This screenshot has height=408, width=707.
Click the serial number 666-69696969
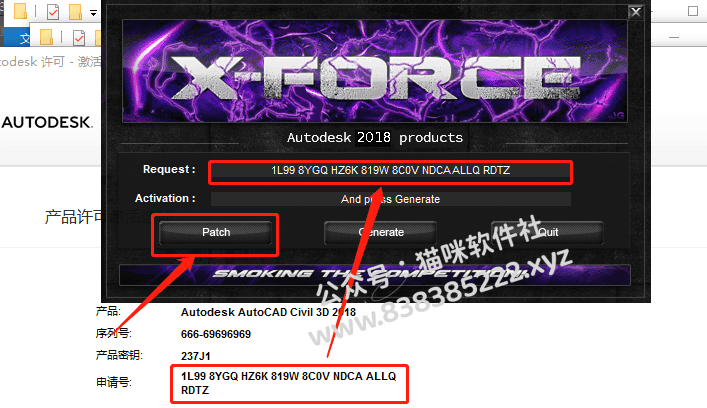(x=216, y=334)
